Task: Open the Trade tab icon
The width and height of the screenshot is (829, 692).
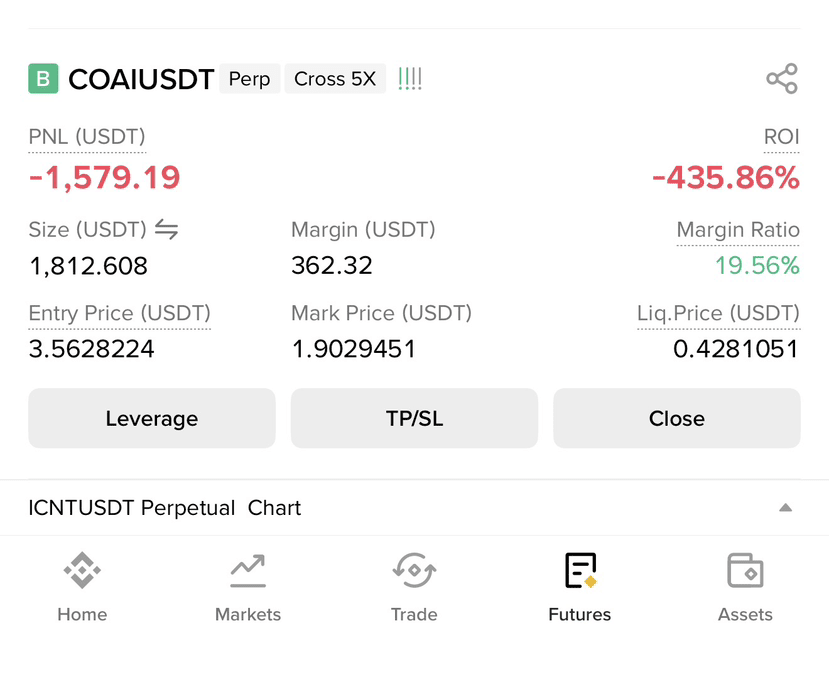Action: pyautogui.click(x=414, y=570)
